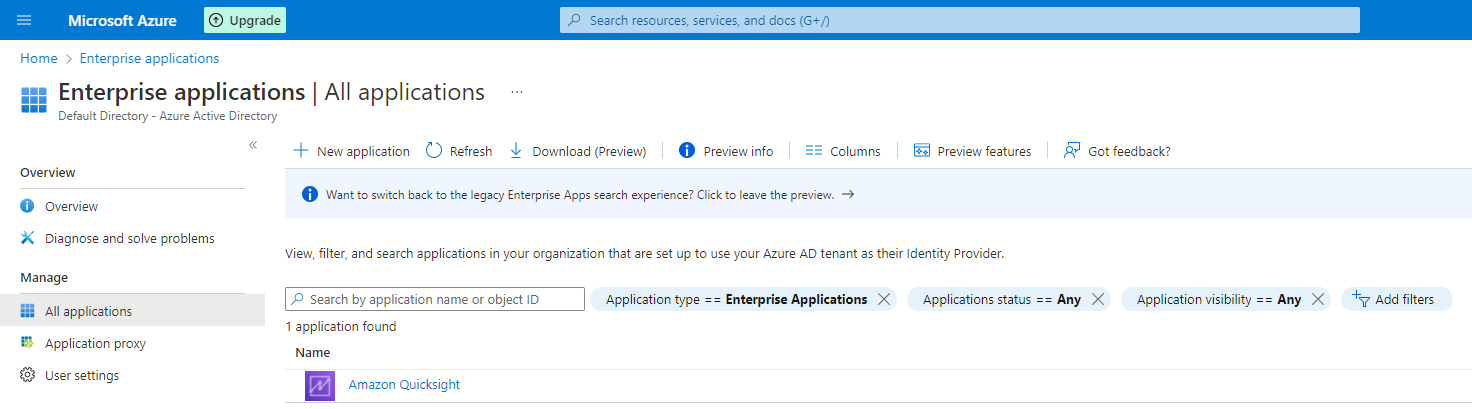Remove the Application type filter
Screen dimensions: 1472x409
tap(884, 299)
